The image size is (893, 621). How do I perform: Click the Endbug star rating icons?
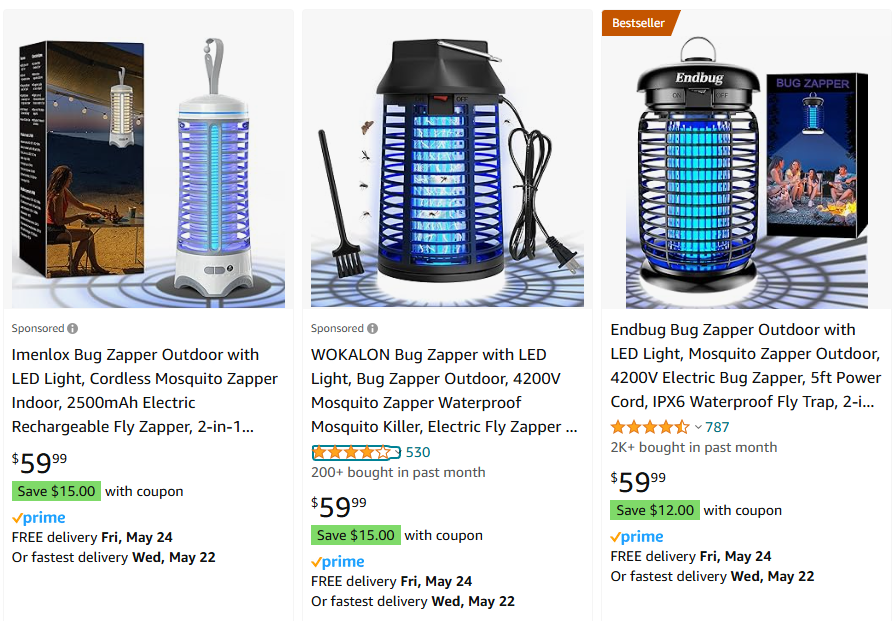(x=650, y=427)
